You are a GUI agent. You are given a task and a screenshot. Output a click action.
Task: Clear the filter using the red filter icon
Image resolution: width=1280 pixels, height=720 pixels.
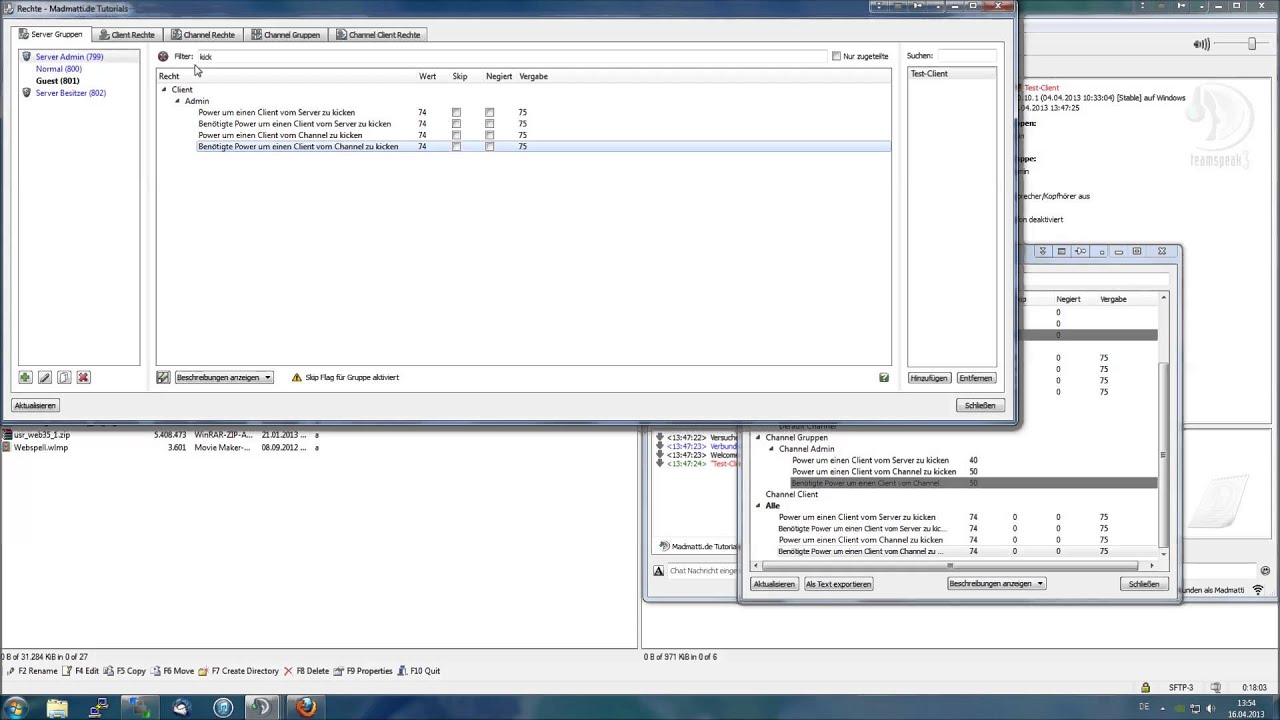pyautogui.click(x=163, y=56)
